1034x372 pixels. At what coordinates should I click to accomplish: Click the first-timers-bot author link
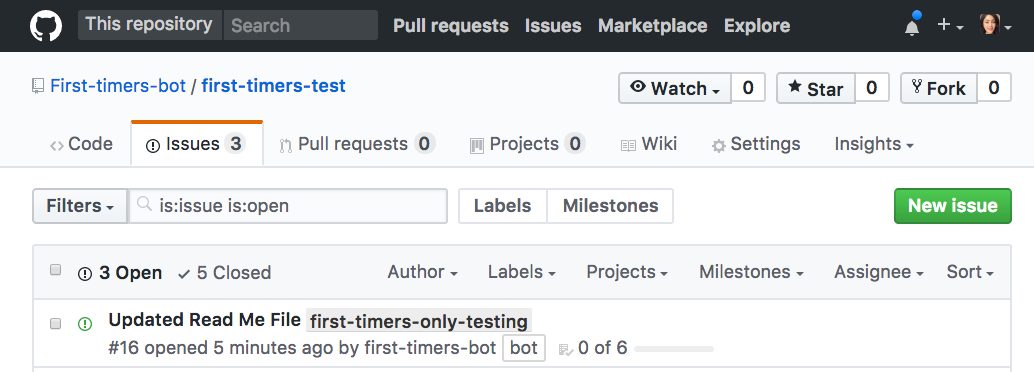(x=430, y=348)
